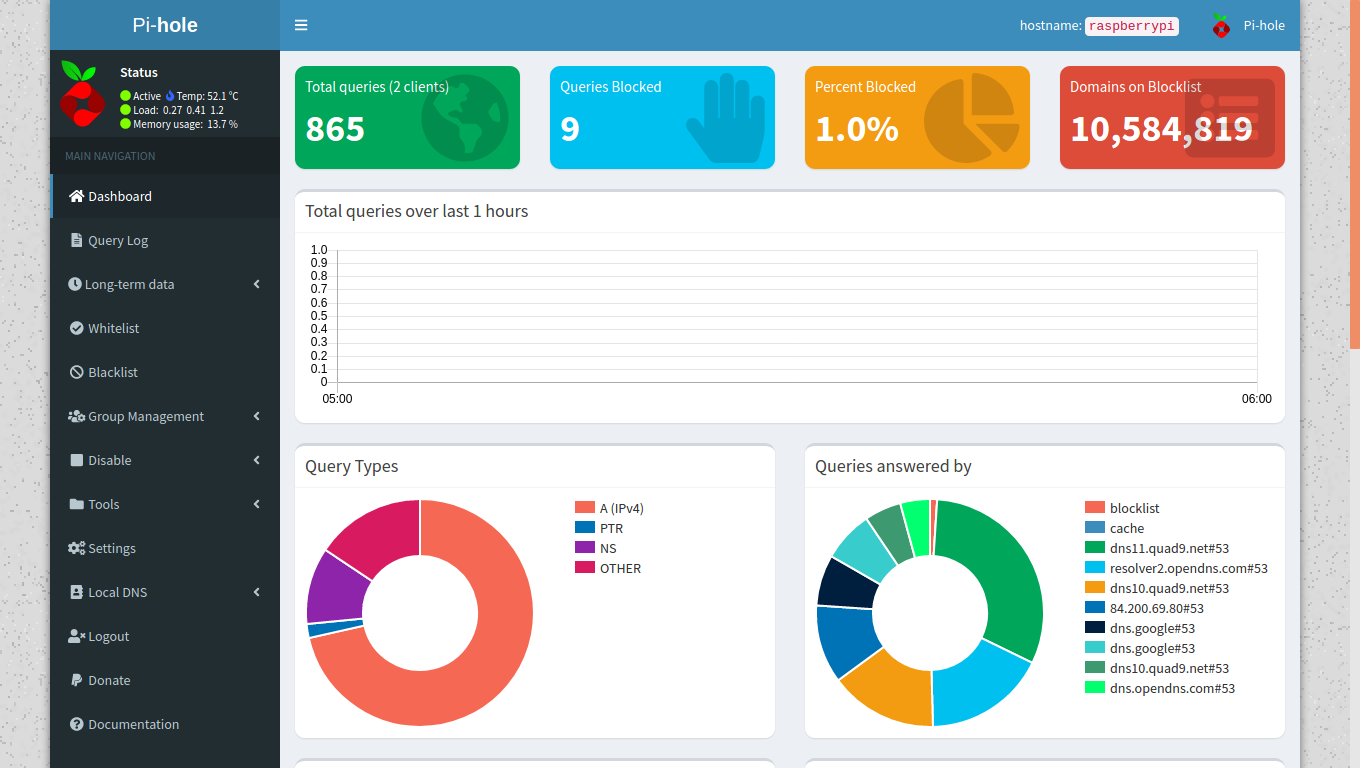Click the Pi-hole user logo in top-right header
Screen dimensions: 1360x768
pos(1220,26)
